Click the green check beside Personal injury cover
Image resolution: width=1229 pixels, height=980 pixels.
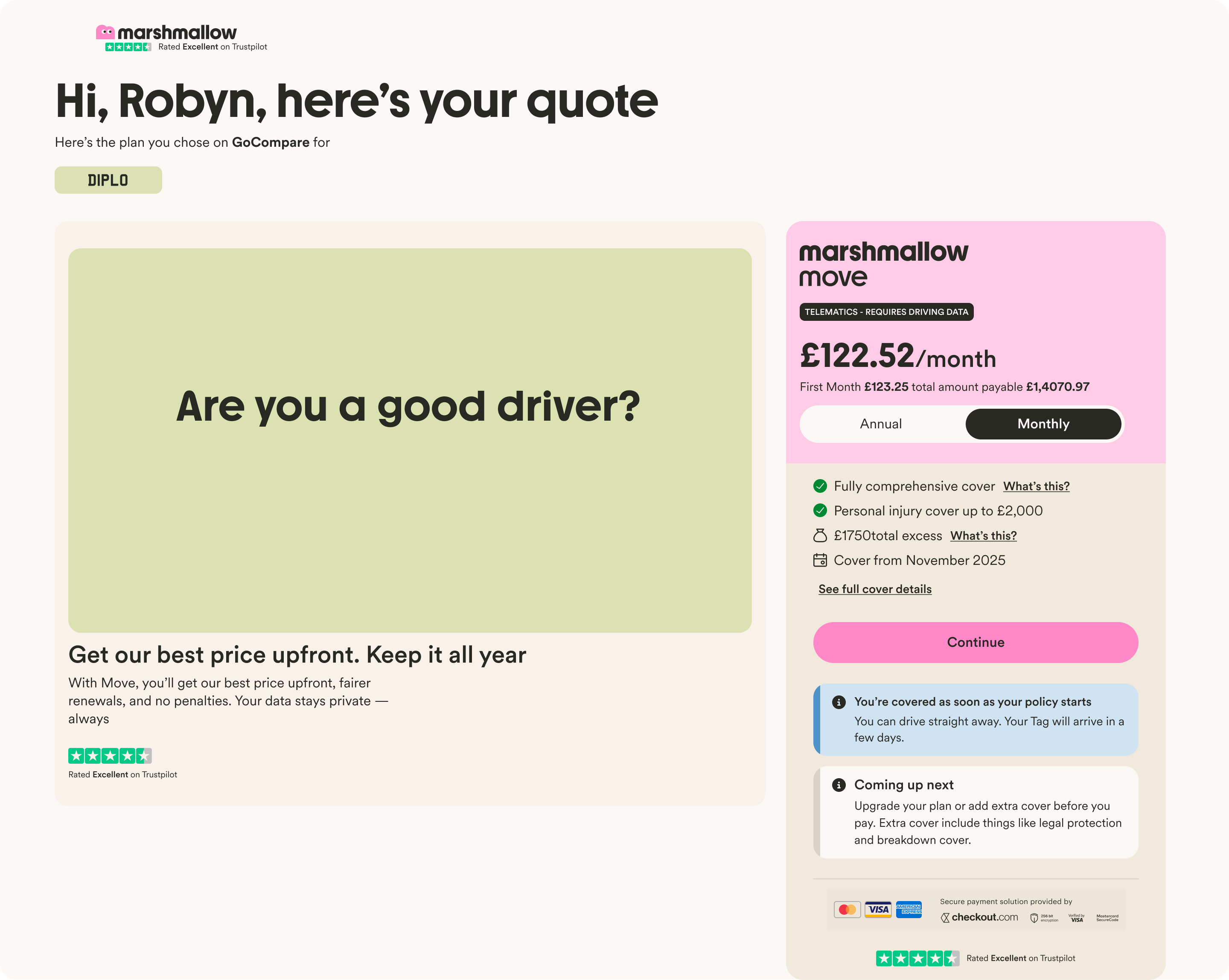820,511
